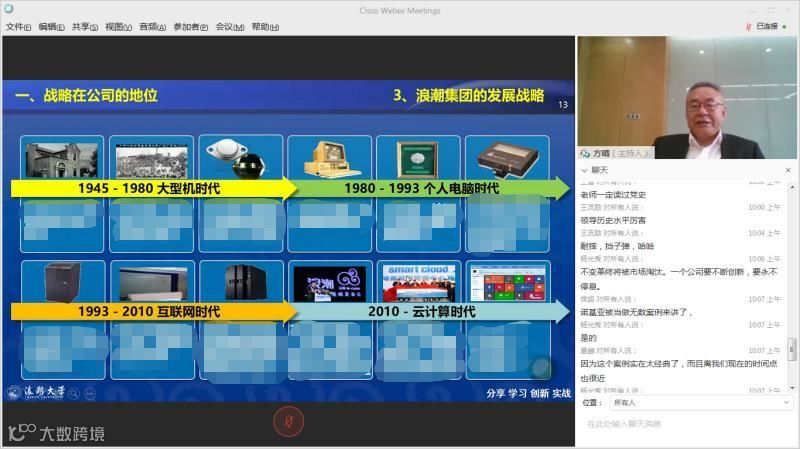The image size is (800, 449).
Task: Click the 耐挥，挡子弹 chat message
Action: click(617, 245)
